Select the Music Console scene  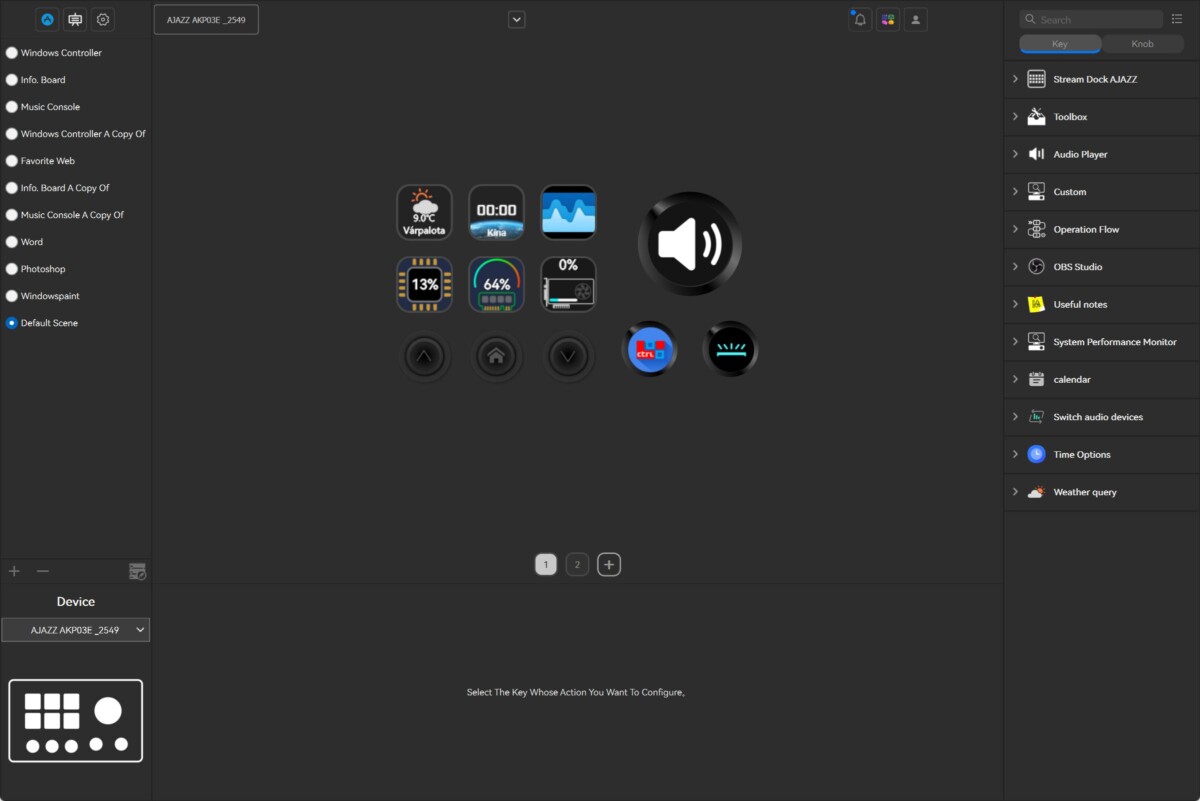click(x=12, y=107)
